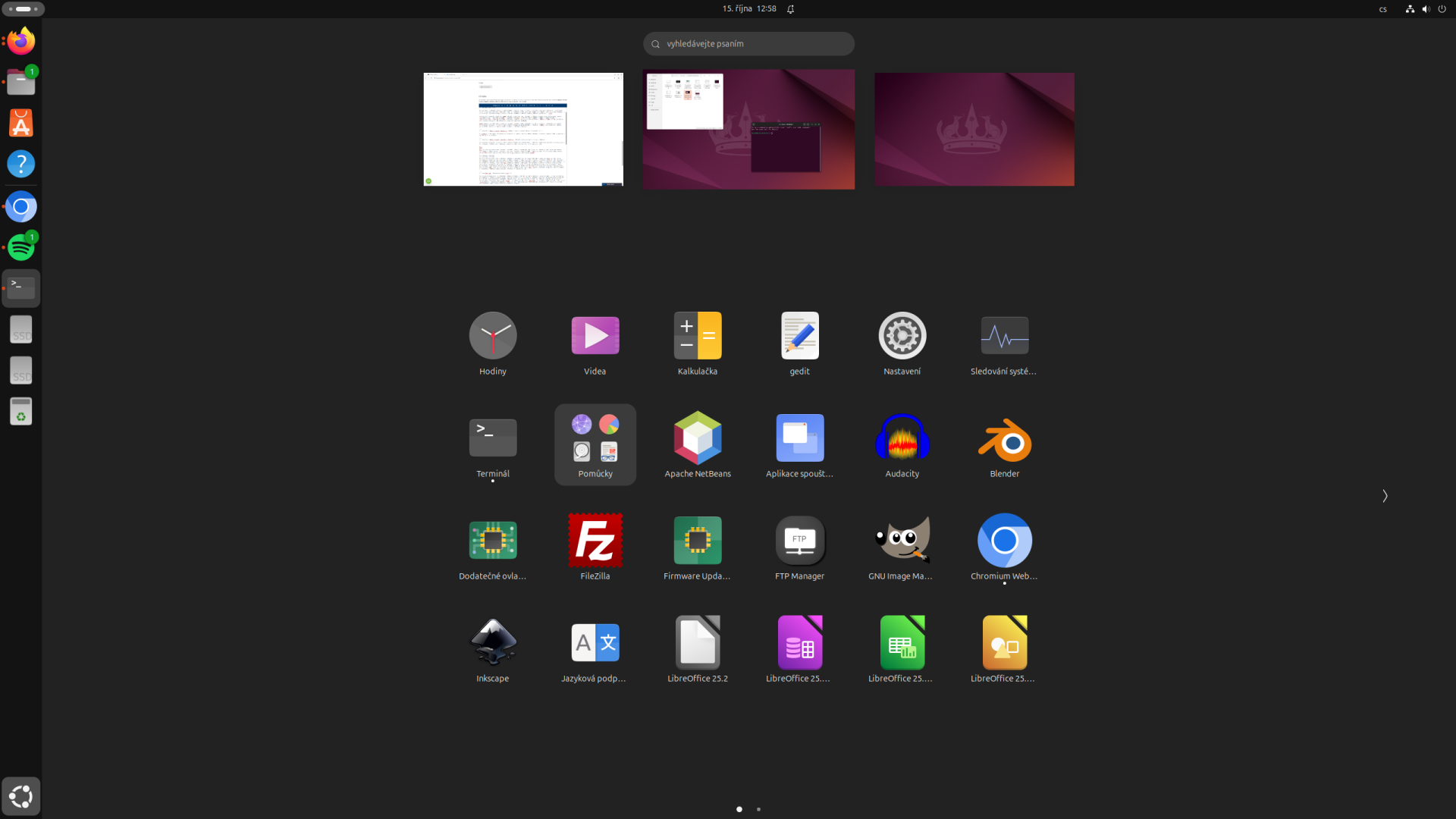Screen dimensions: 1456x819
Task: Open Nastavení system settings
Action: (902, 335)
